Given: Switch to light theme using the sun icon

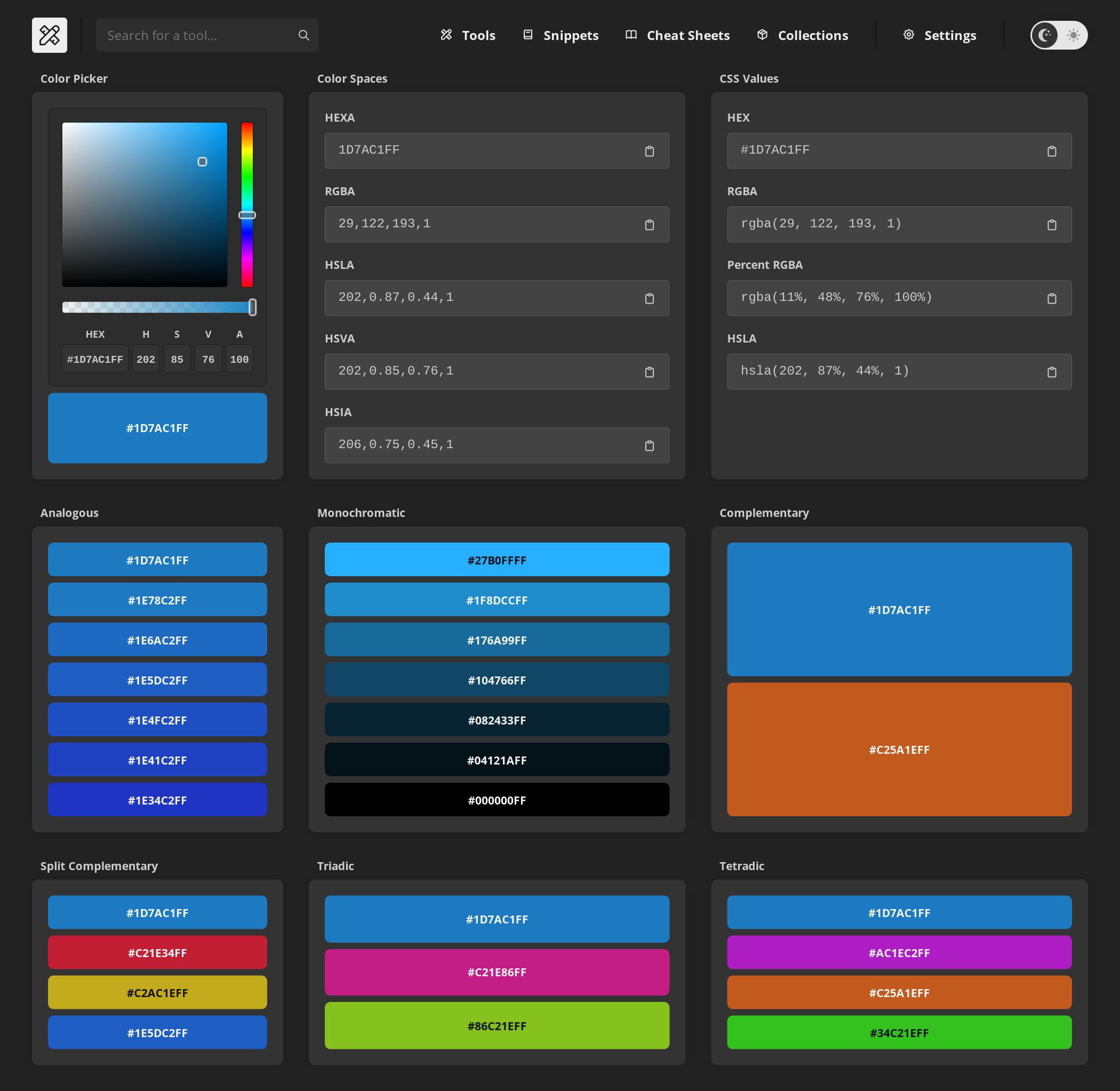Looking at the screenshot, I should (1073, 35).
